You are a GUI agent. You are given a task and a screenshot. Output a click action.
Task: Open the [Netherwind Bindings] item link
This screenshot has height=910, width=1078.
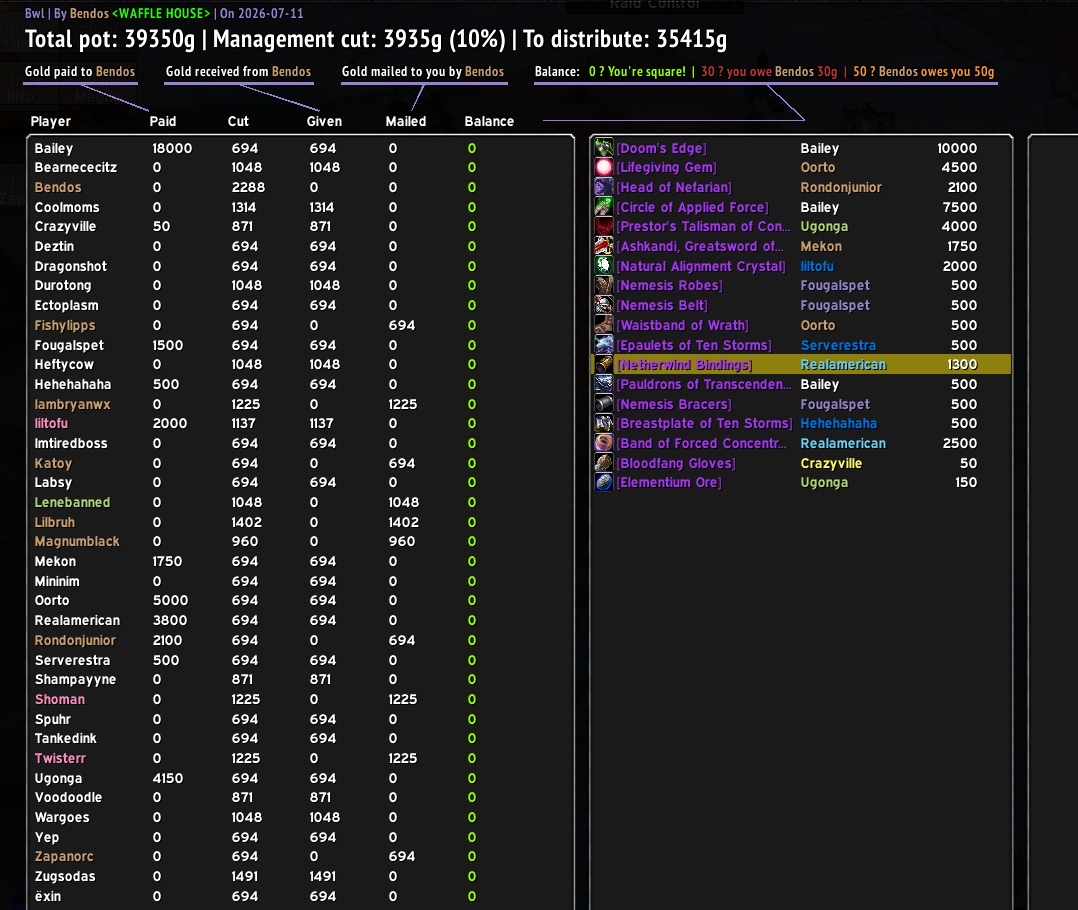click(684, 365)
